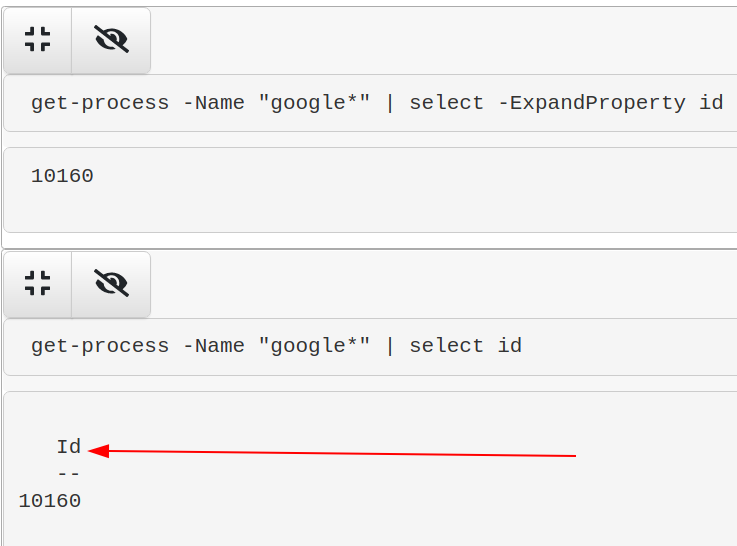This screenshot has height=546, width=737.
Task: Place cursor on "select id" in second command
Action: click(465, 346)
